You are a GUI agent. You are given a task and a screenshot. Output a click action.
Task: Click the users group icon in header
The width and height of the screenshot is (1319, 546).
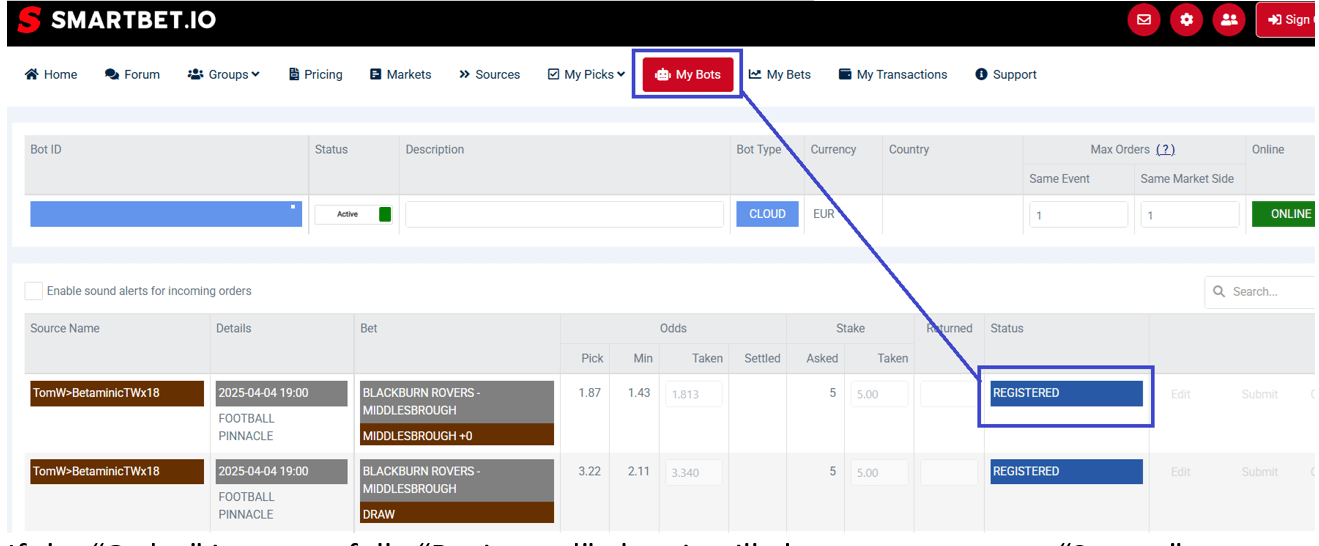click(1228, 19)
